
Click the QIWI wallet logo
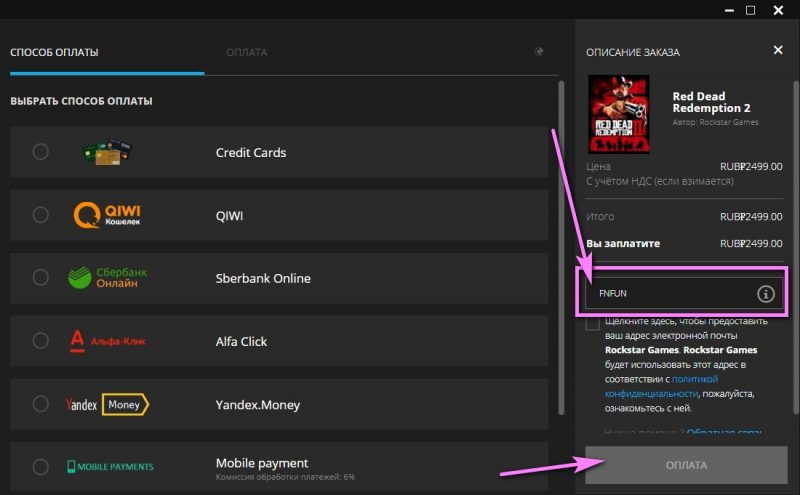108,215
